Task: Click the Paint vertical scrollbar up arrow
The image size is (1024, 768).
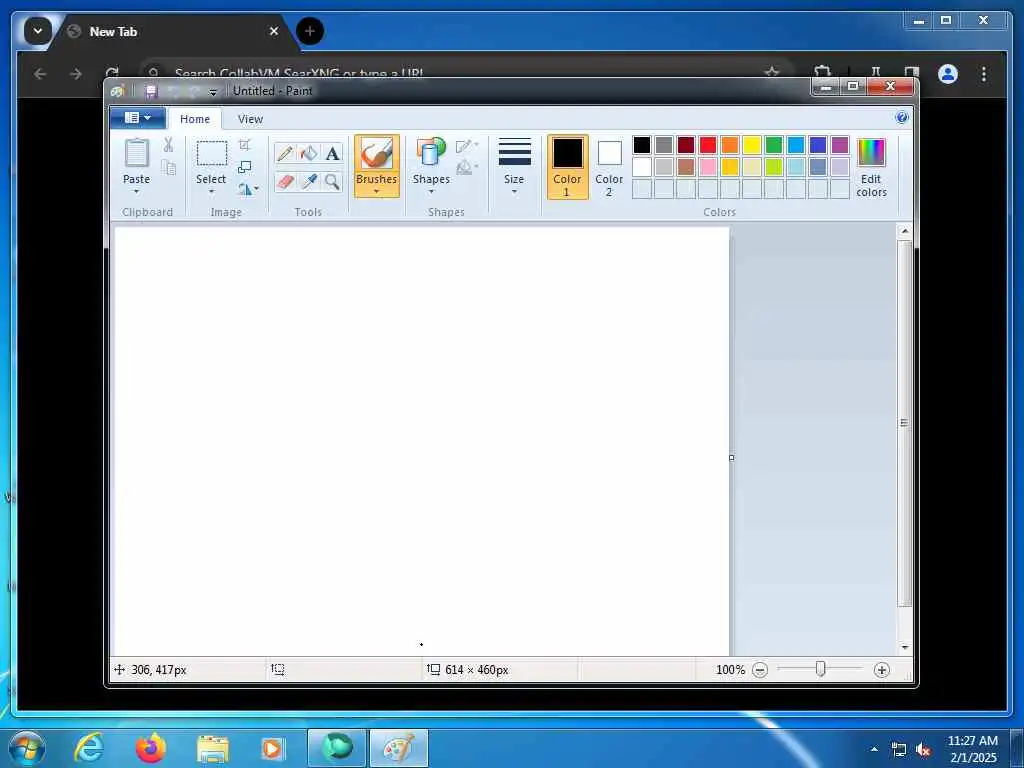Action: (x=904, y=231)
